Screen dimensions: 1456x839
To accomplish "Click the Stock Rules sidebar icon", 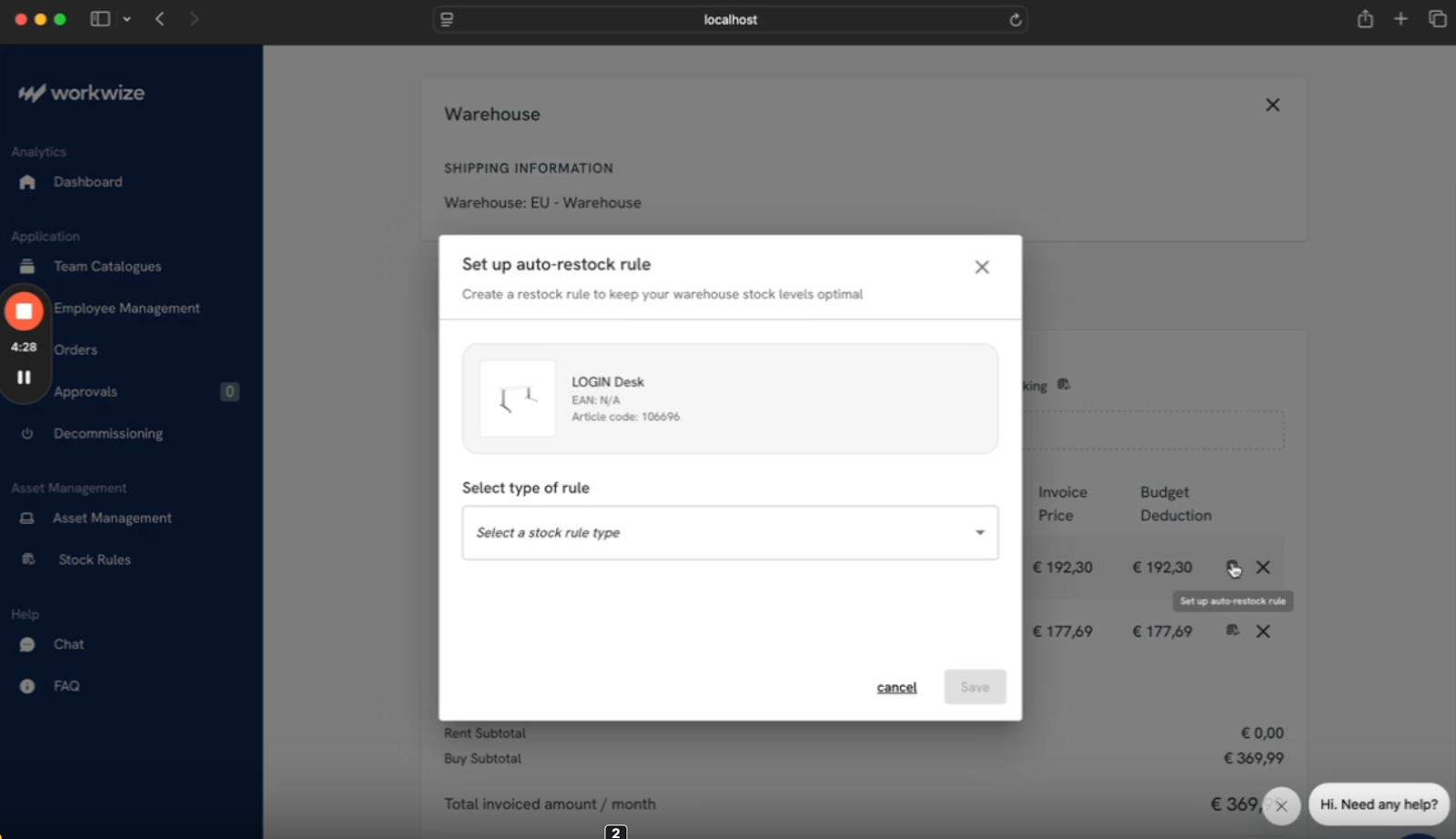I will (28, 560).
